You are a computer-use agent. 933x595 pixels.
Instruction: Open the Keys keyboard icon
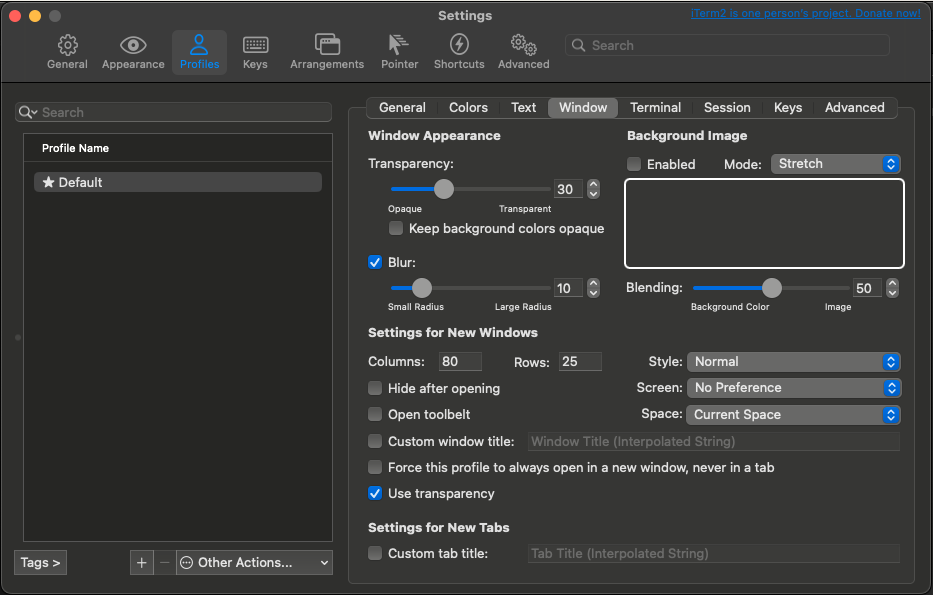pos(255,45)
